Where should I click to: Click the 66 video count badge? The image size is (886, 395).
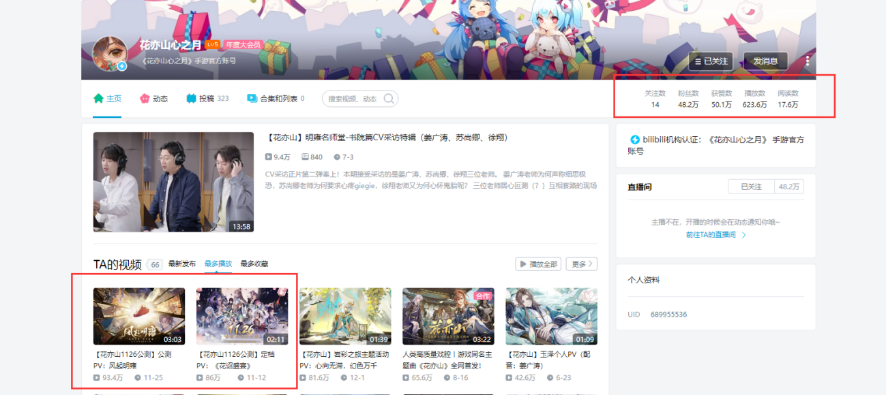click(155, 264)
